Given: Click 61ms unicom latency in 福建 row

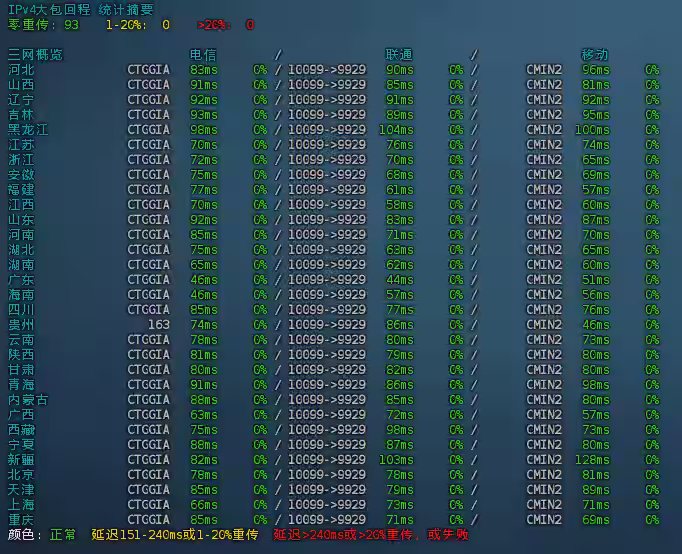Looking at the screenshot, I should tap(400, 190).
